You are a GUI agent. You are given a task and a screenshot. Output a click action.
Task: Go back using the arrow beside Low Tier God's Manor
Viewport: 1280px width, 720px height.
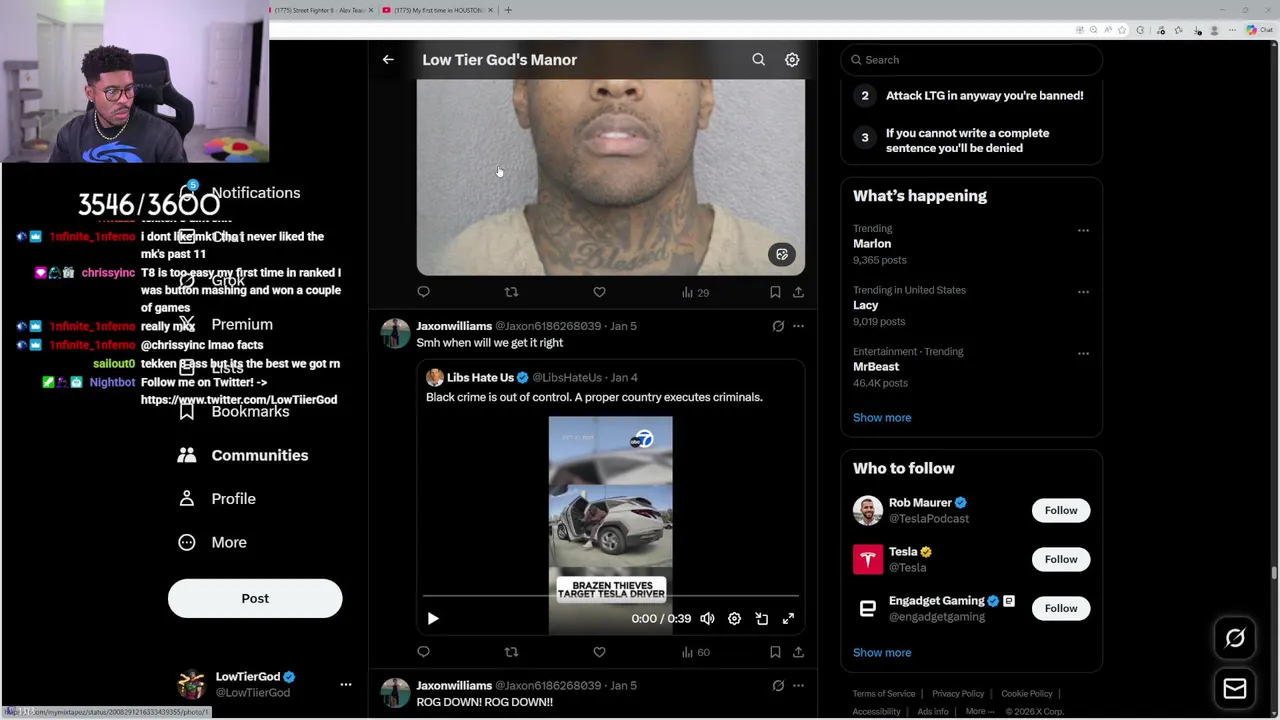[x=388, y=60]
